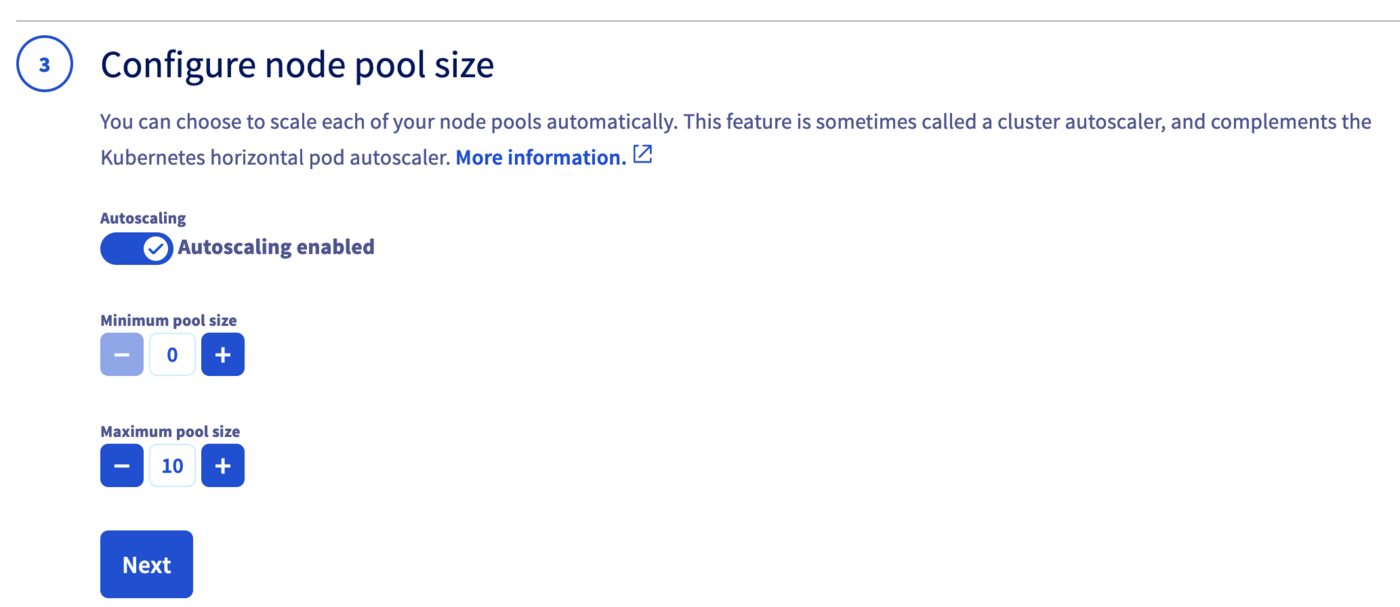Image resolution: width=1400 pixels, height=607 pixels.
Task: Click the circled step number 3 indicator
Action: coord(44,63)
